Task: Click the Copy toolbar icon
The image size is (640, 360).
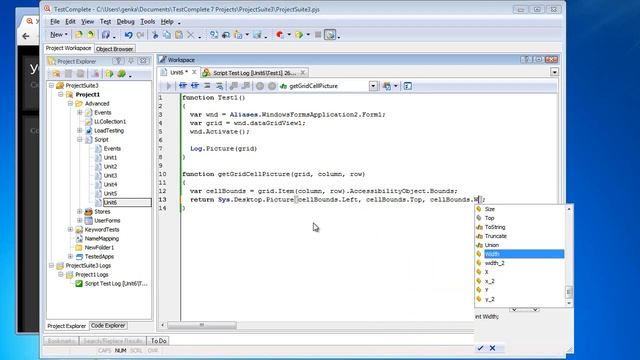Action: [167, 35]
